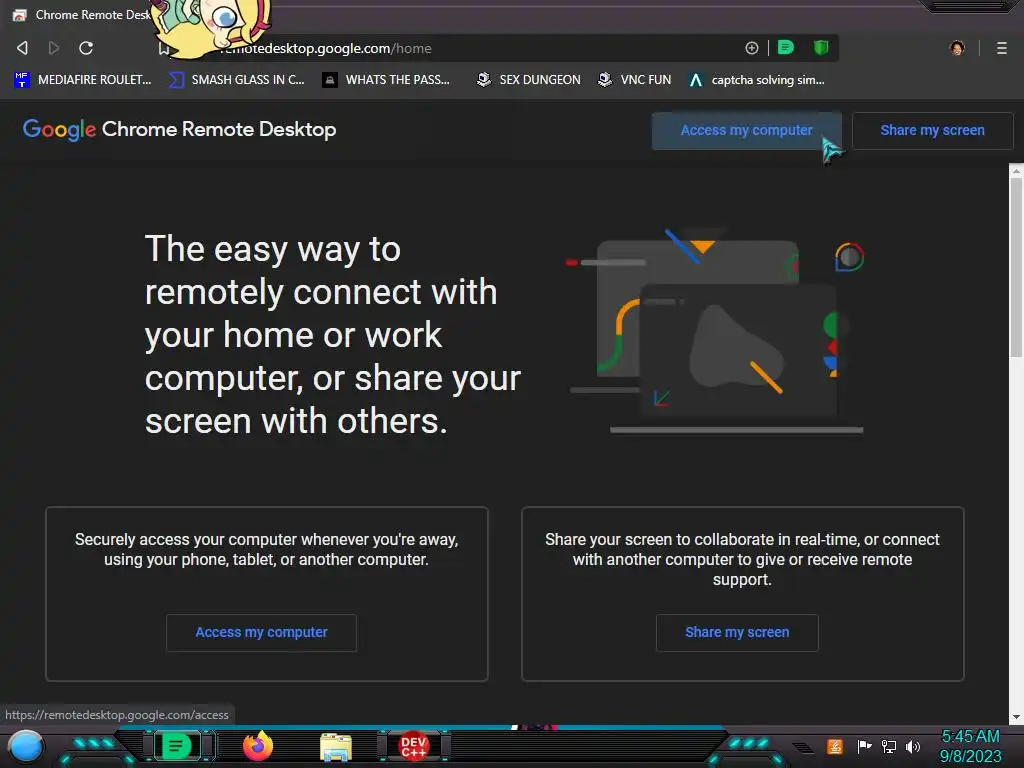Go forward with the browser forward arrow

[54, 48]
